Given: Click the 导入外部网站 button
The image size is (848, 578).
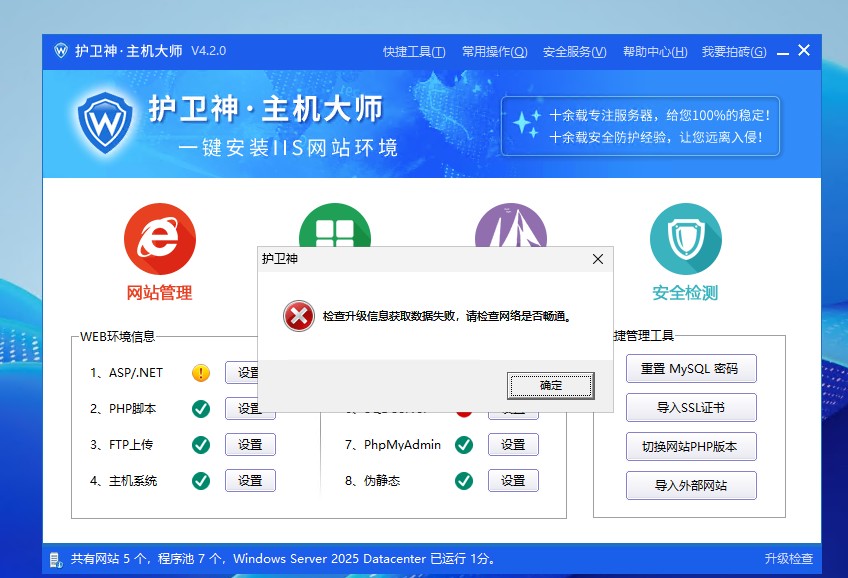Looking at the screenshot, I should pyautogui.click(x=690, y=486).
